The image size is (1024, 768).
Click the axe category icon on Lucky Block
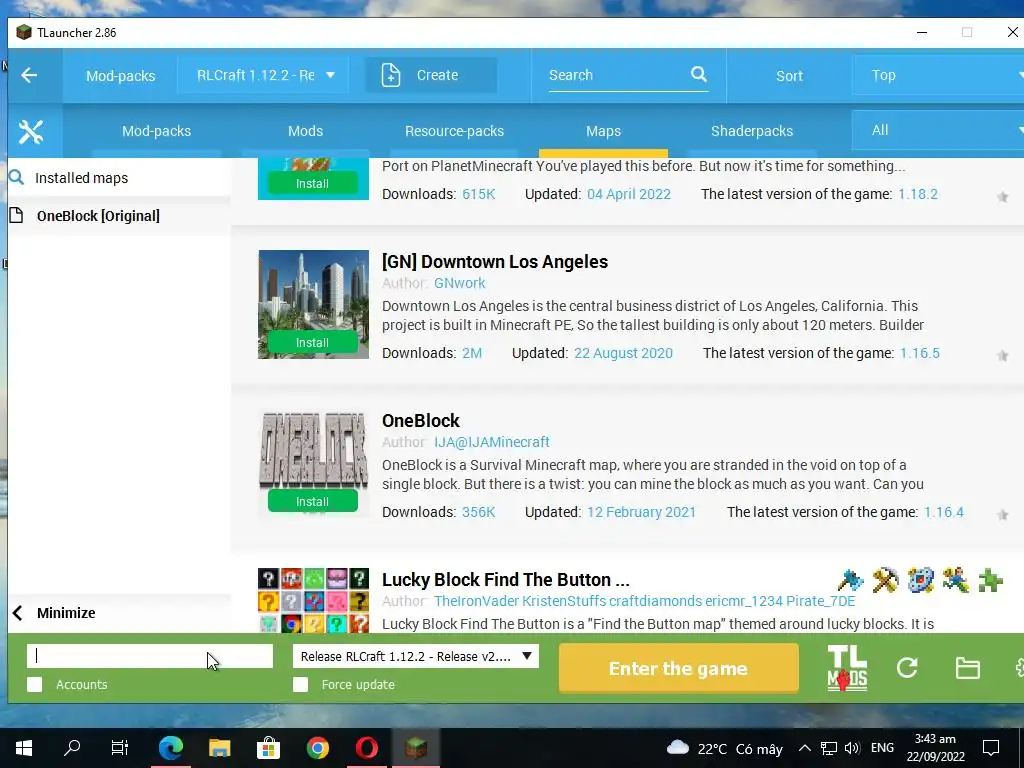tap(850, 580)
